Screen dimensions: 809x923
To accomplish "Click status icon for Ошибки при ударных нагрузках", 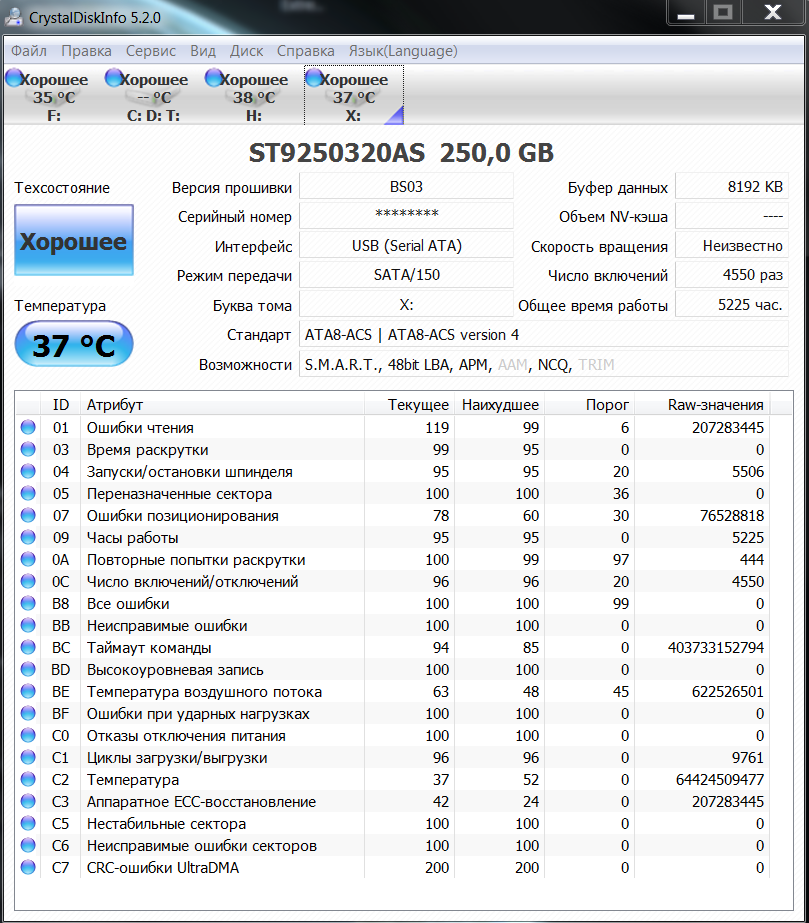I will 28,713.
